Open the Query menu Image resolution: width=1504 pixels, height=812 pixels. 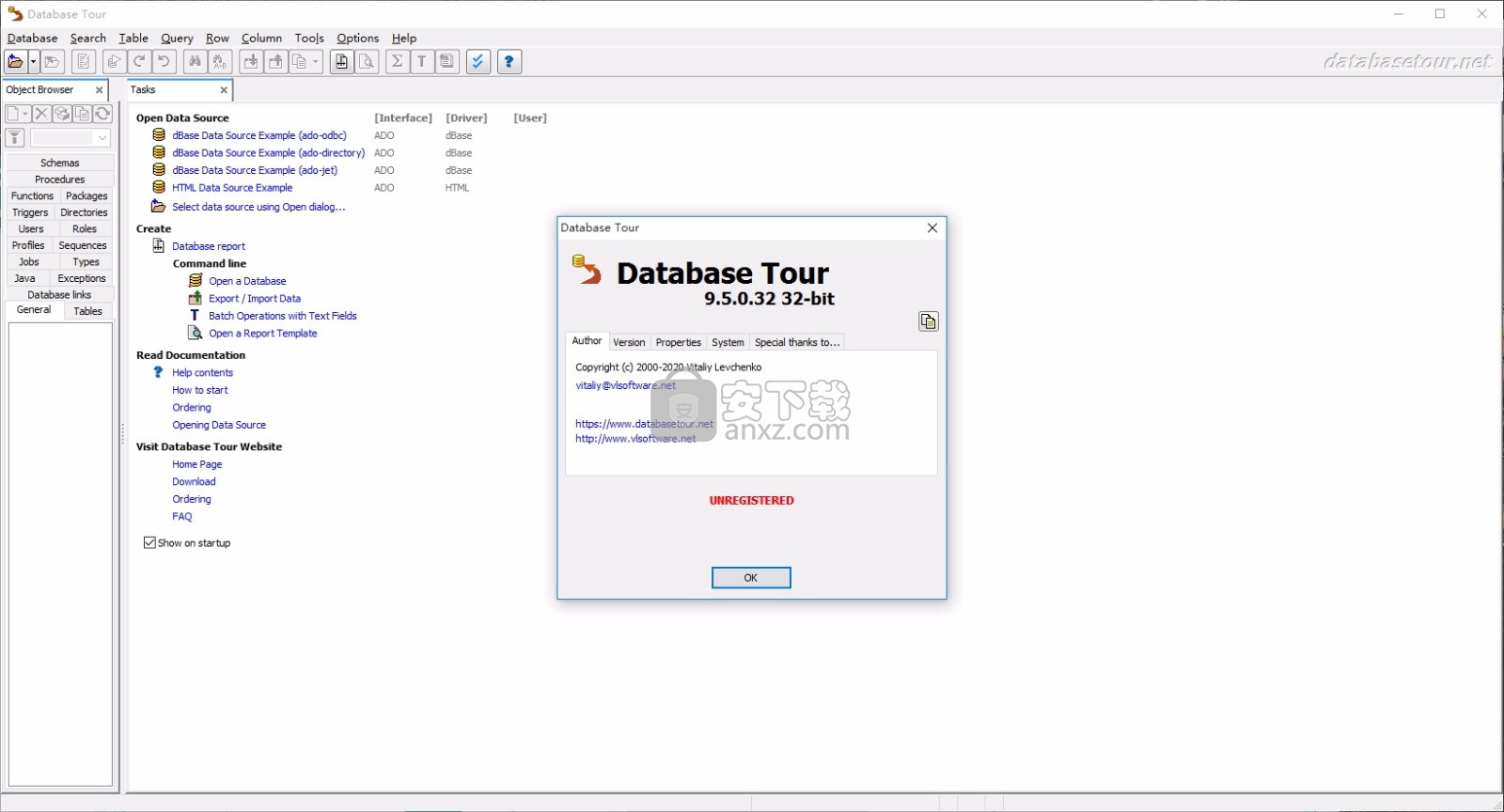(x=177, y=39)
